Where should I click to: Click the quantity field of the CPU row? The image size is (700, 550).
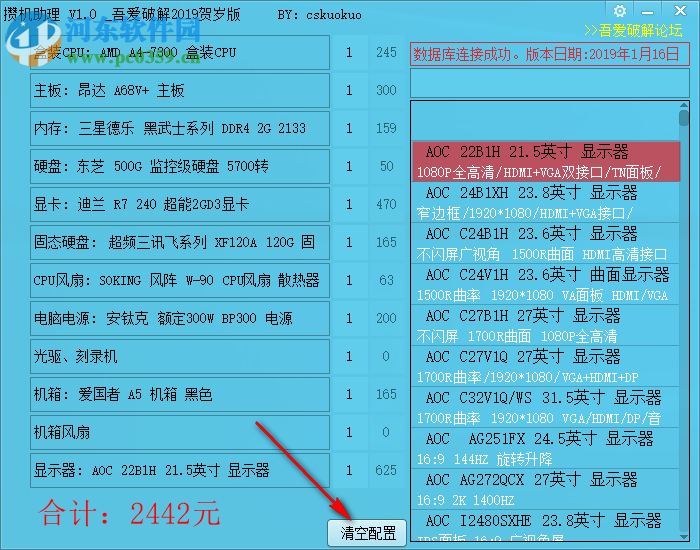coord(350,53)
